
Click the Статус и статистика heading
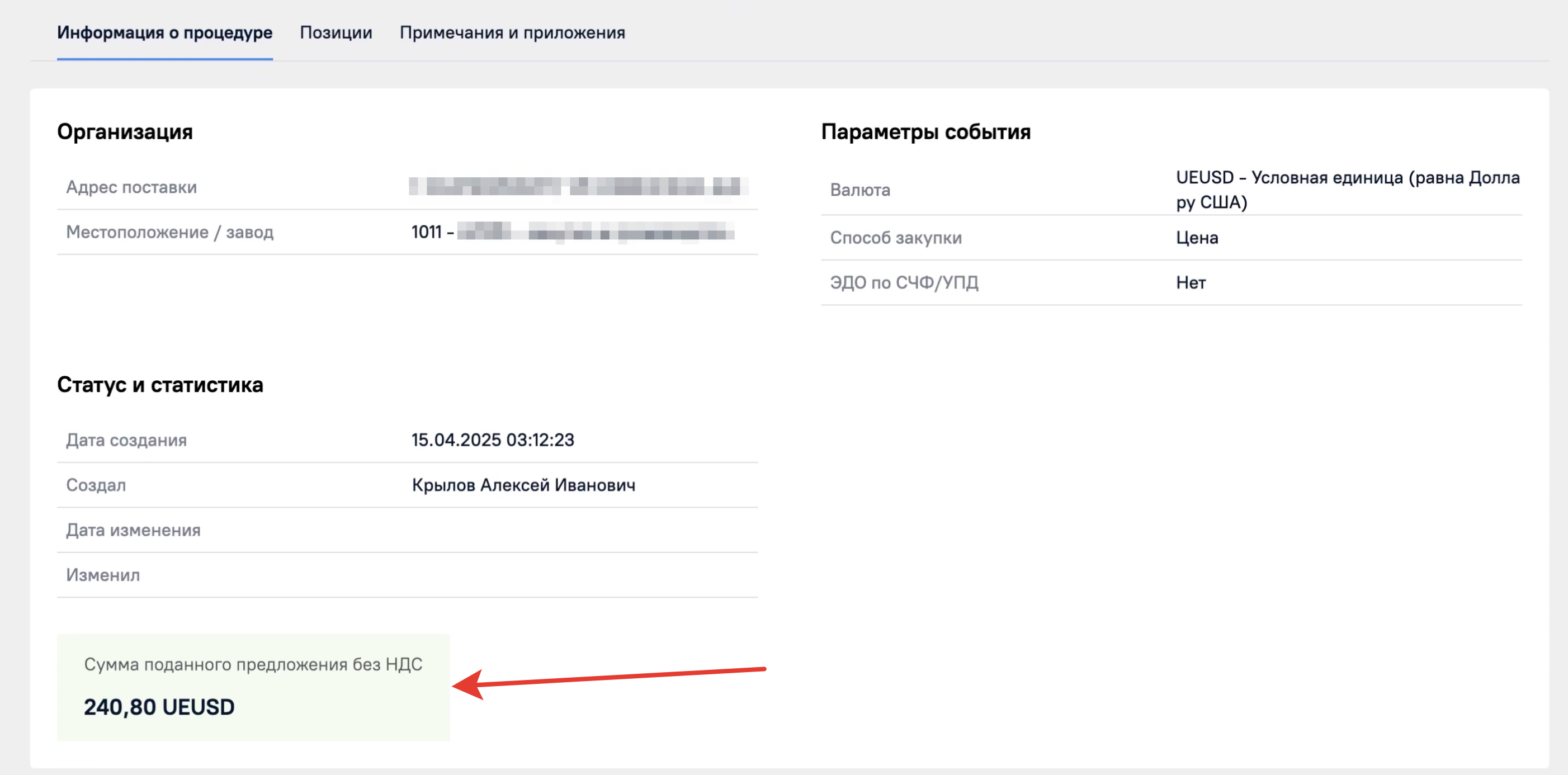coord(160,385)
